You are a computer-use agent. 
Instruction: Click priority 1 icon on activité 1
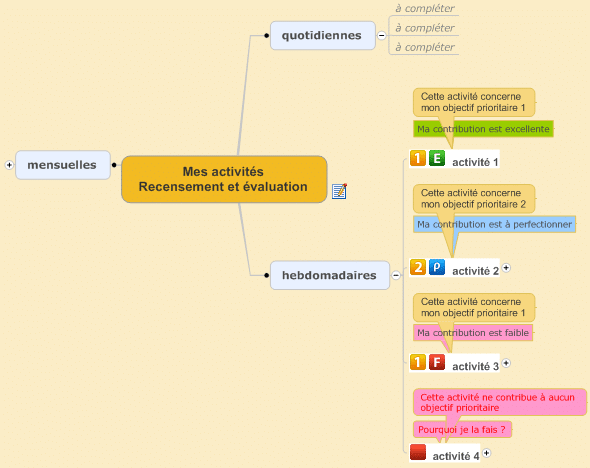(x=418, y=158)
